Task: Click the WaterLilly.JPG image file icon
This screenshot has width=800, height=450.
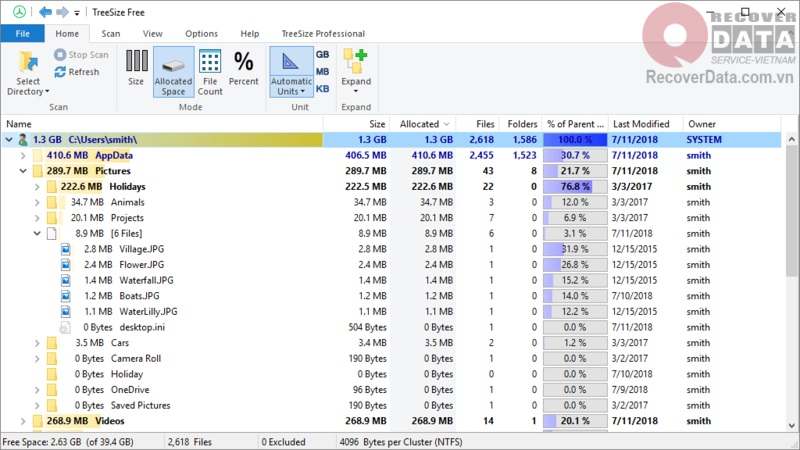Action: pos(65,312)
